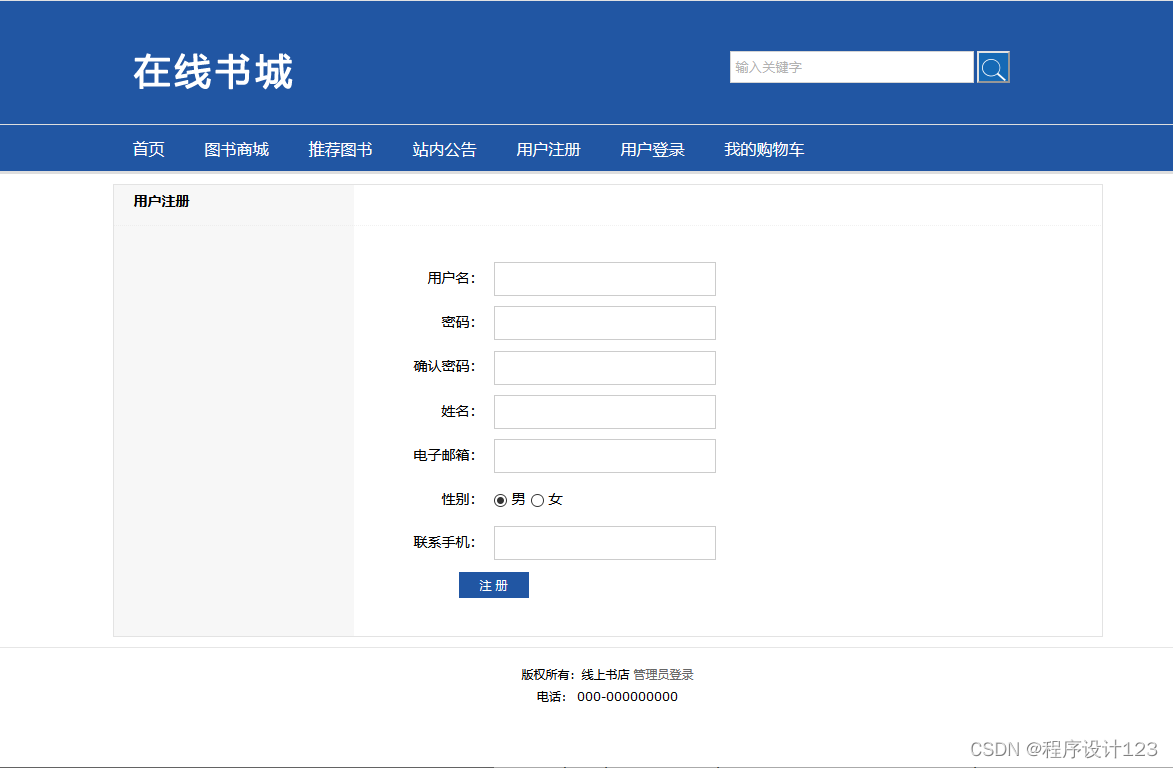Click the 注册 register button
Image resolution: width=1173 pixels, height=768 pixels.
tap(493, 584)
